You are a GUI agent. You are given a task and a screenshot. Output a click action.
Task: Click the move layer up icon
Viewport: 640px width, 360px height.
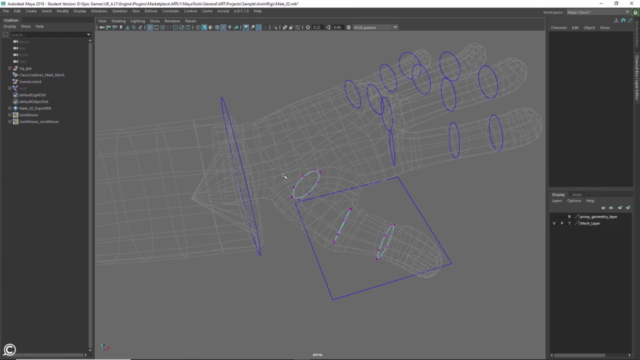pos(603,208)
